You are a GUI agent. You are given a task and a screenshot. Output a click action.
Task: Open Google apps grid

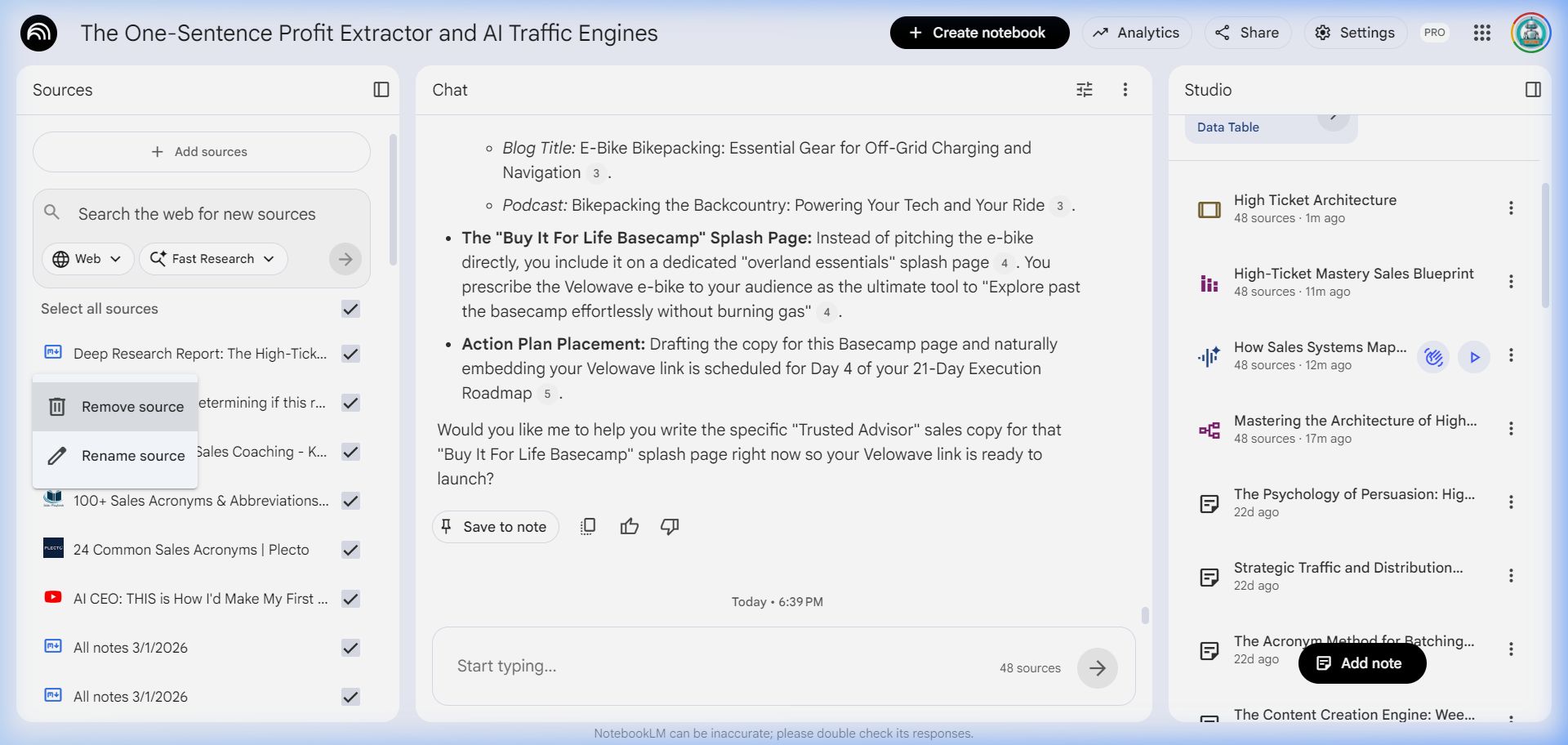[1481, 33]
